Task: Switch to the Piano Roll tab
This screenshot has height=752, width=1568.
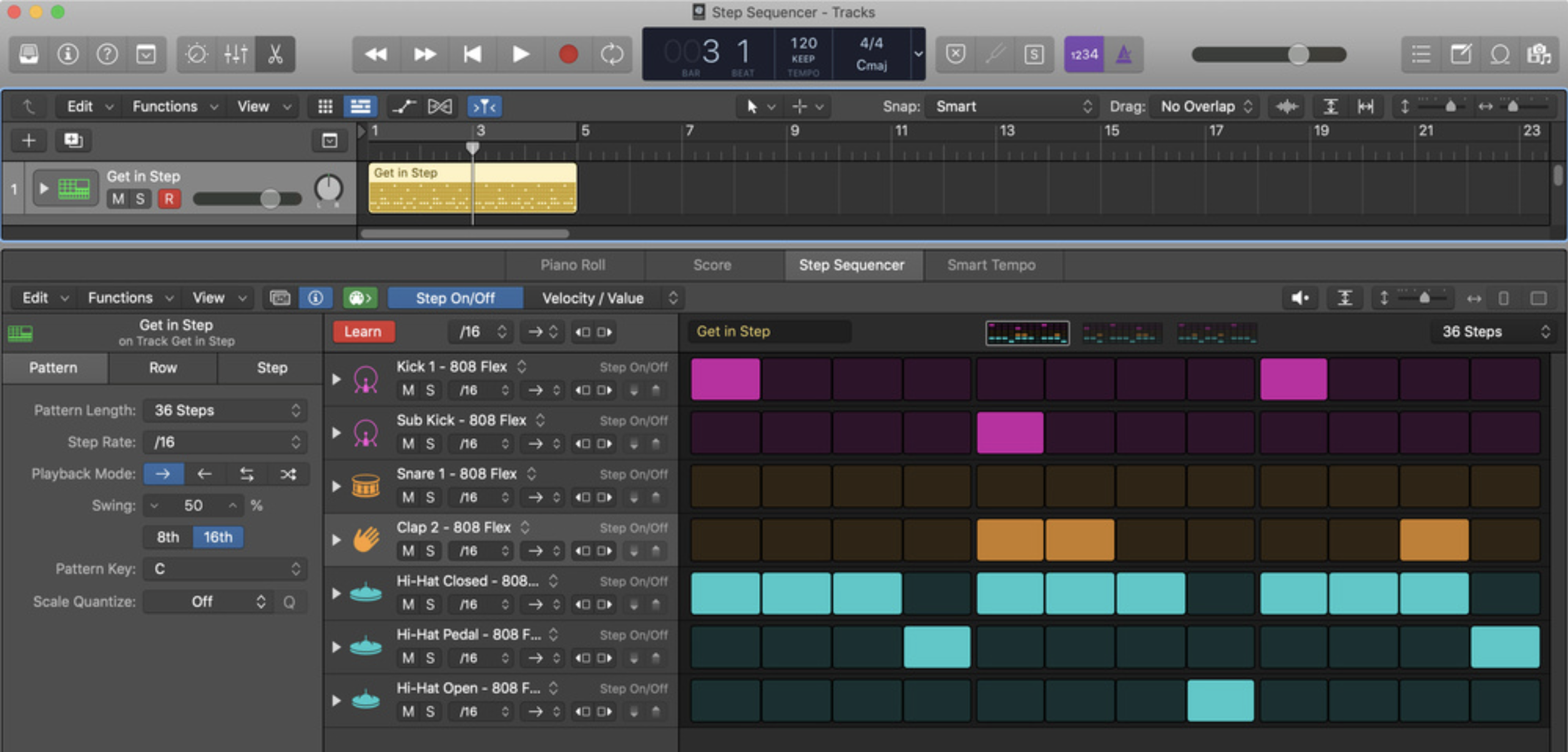Action: tap(572, 265)
